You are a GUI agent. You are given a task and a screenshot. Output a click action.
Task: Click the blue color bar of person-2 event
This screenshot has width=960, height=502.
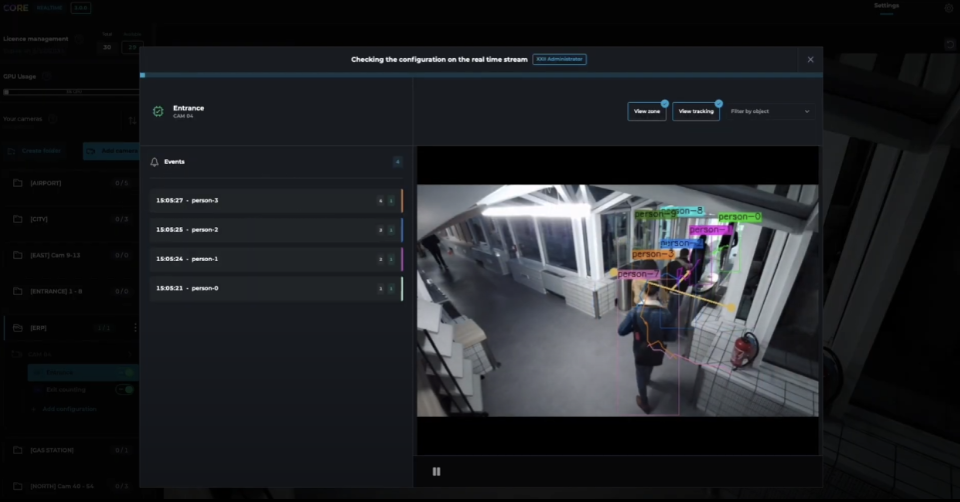[402, 230]
